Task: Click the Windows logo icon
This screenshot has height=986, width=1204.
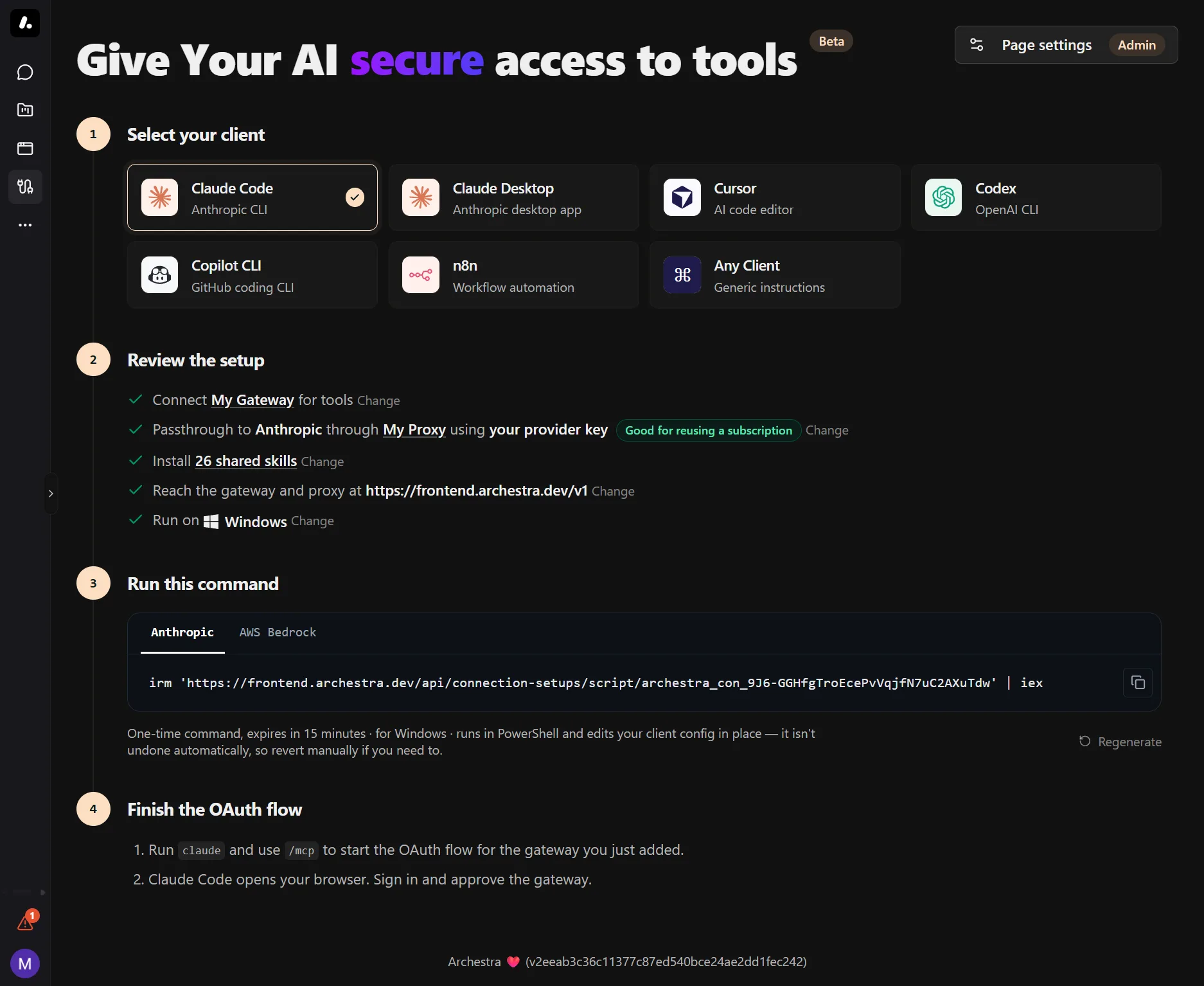Action: coord(211,521)
